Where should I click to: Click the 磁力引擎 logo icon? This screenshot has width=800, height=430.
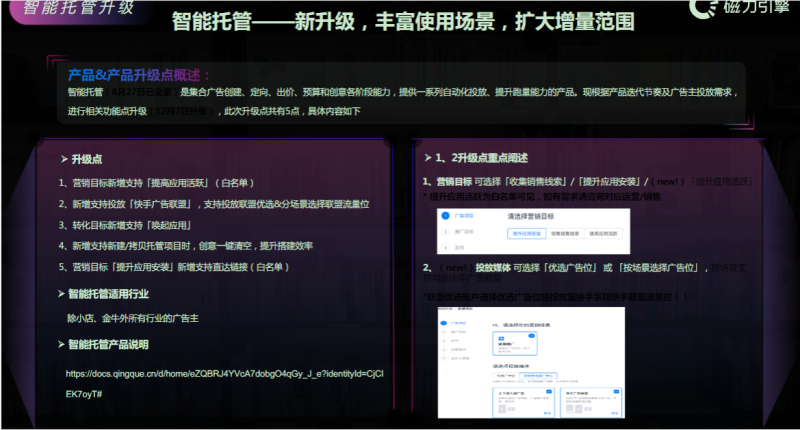point(703,7)
